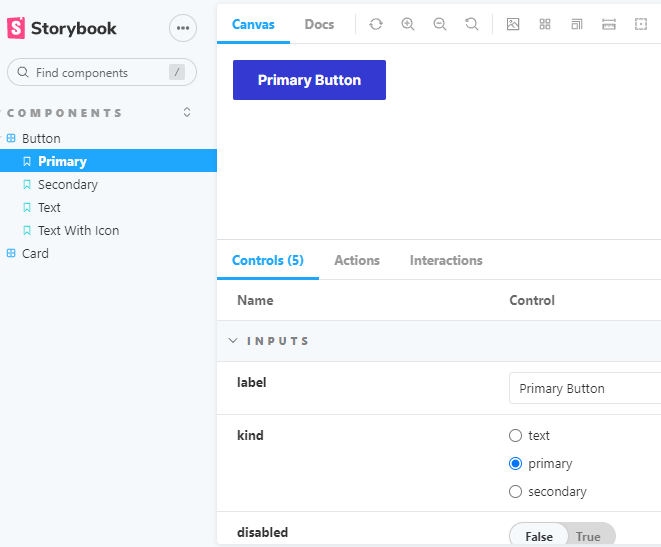Screen dimensions: 661x547
Task: Click the label property name
Action: tap(251, 382)
